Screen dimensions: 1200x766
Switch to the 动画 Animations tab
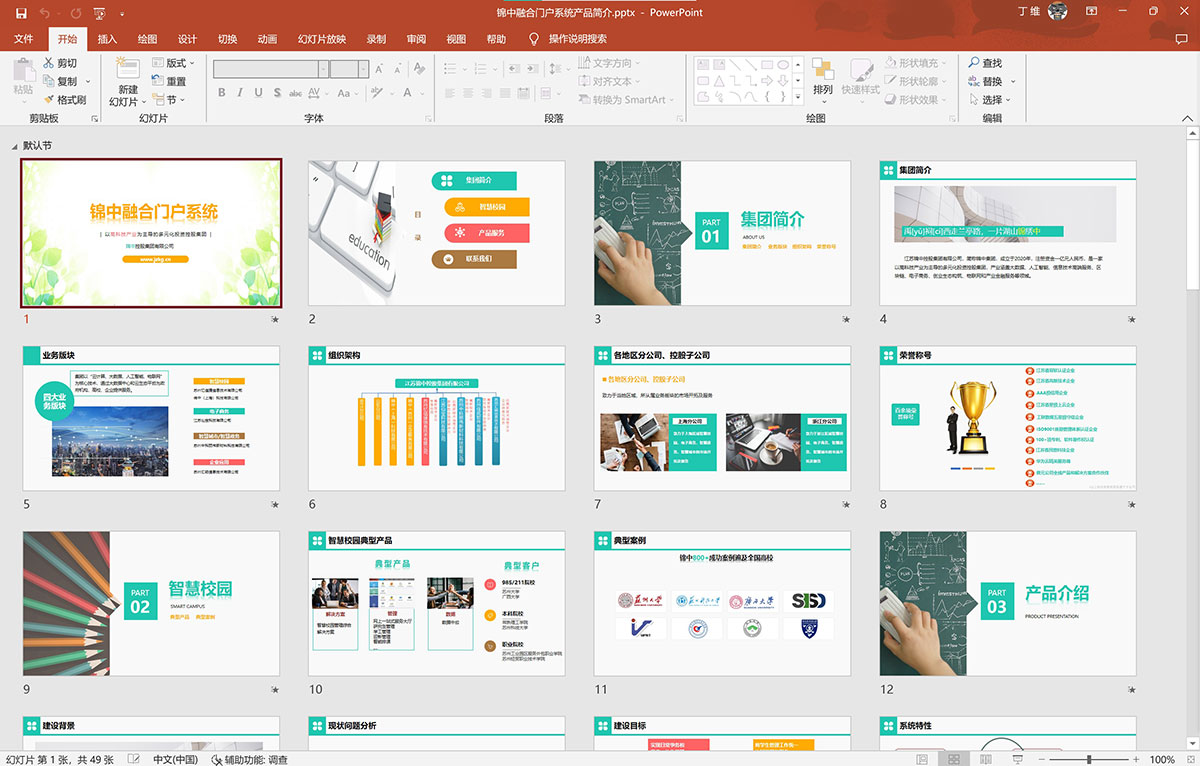click(x=267, y=39)
